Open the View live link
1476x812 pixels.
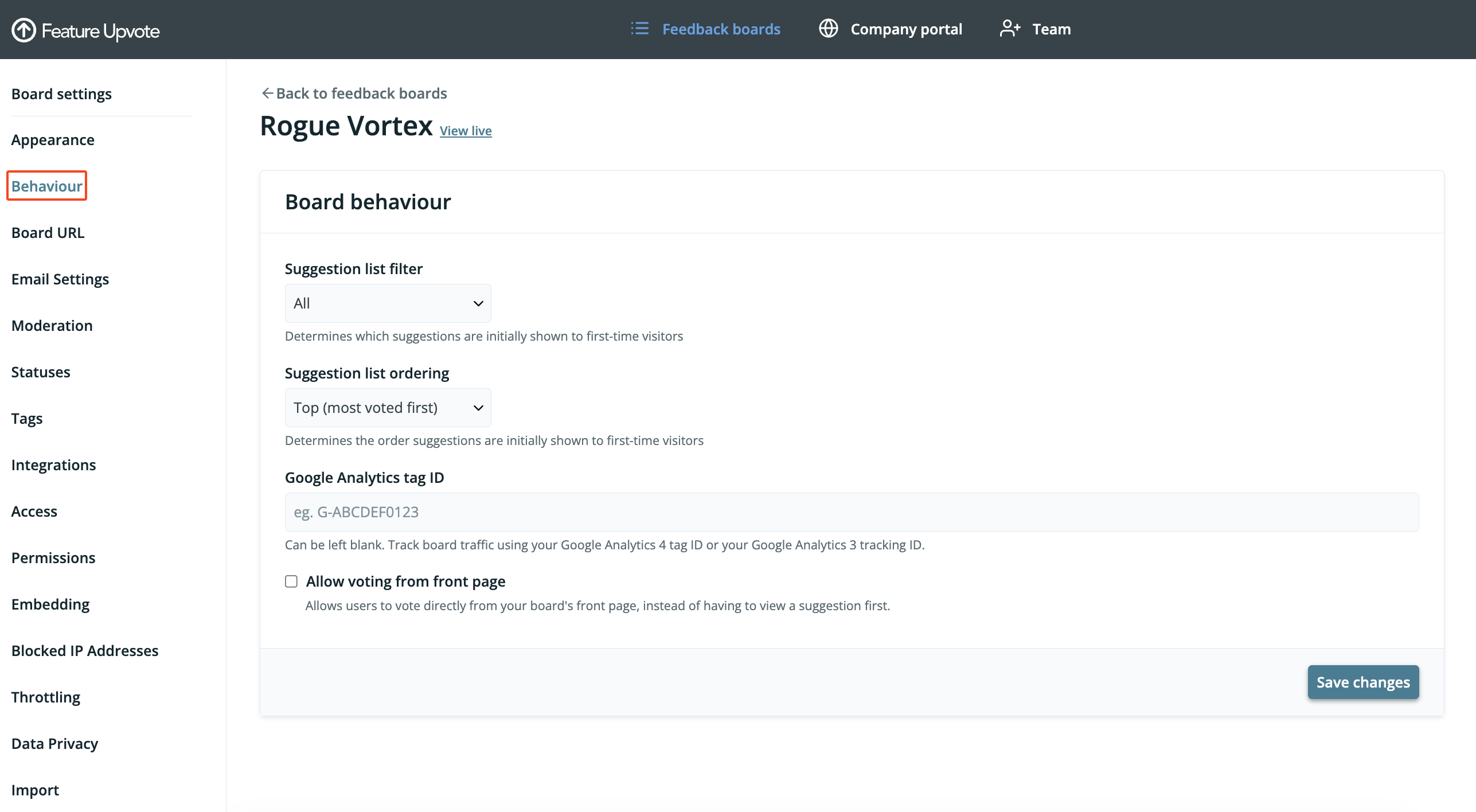(466, 131)
